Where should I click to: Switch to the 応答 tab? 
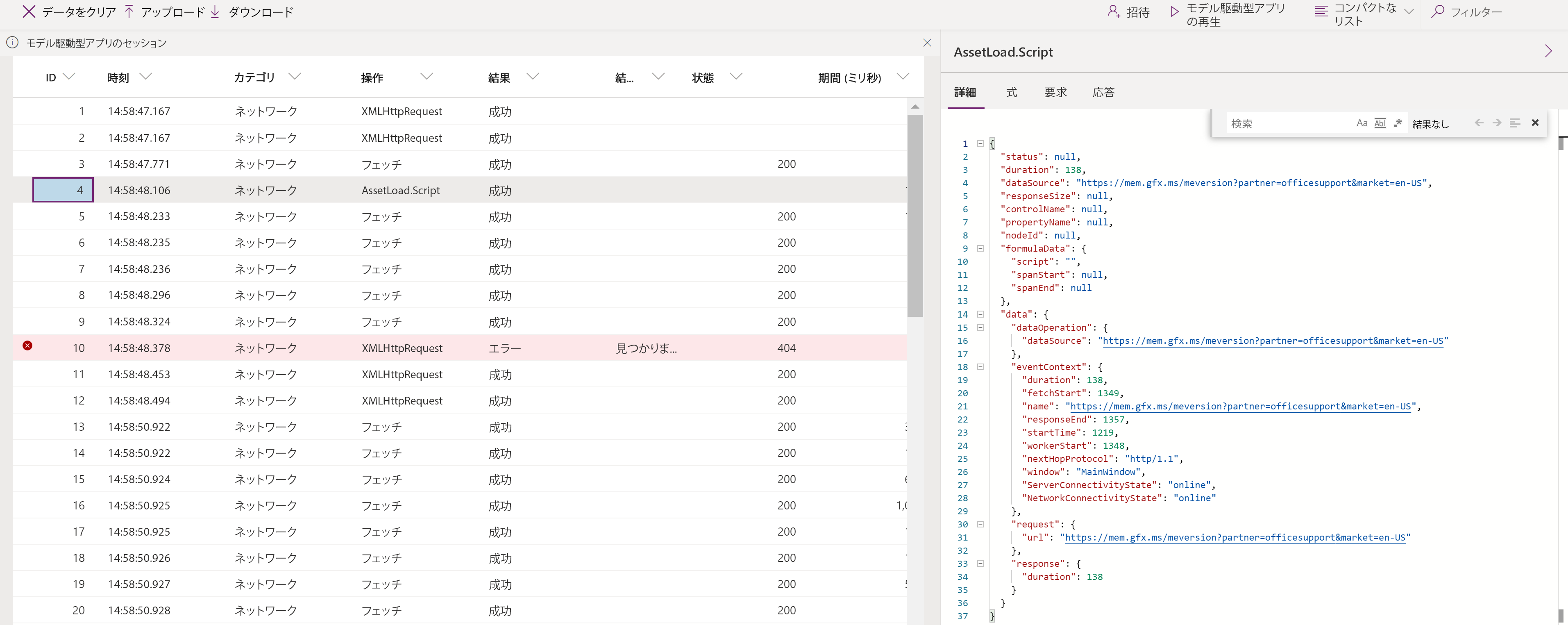(1103, 92)
